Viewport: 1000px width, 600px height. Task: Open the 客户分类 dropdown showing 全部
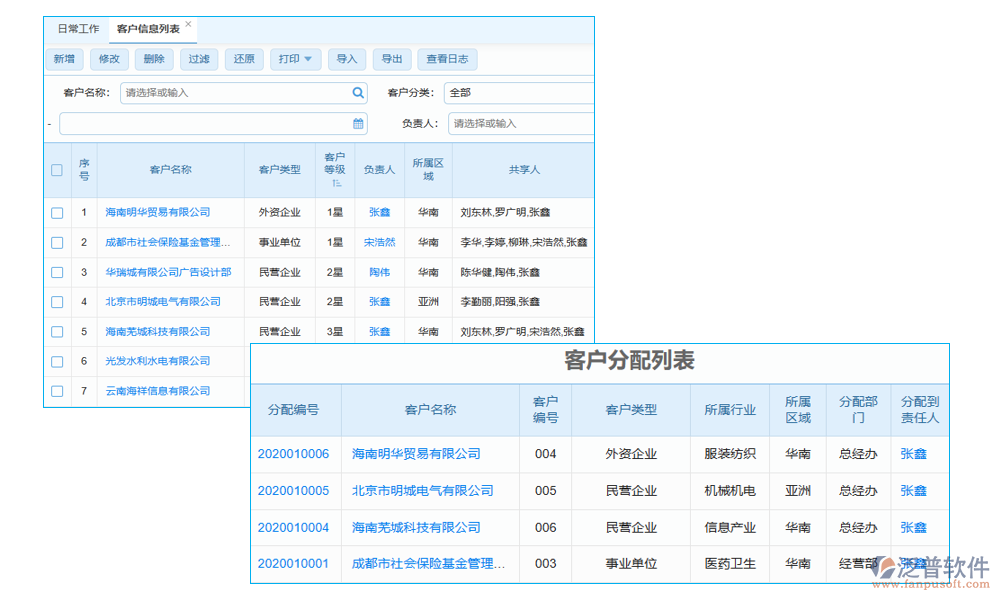tap(520, 92)
